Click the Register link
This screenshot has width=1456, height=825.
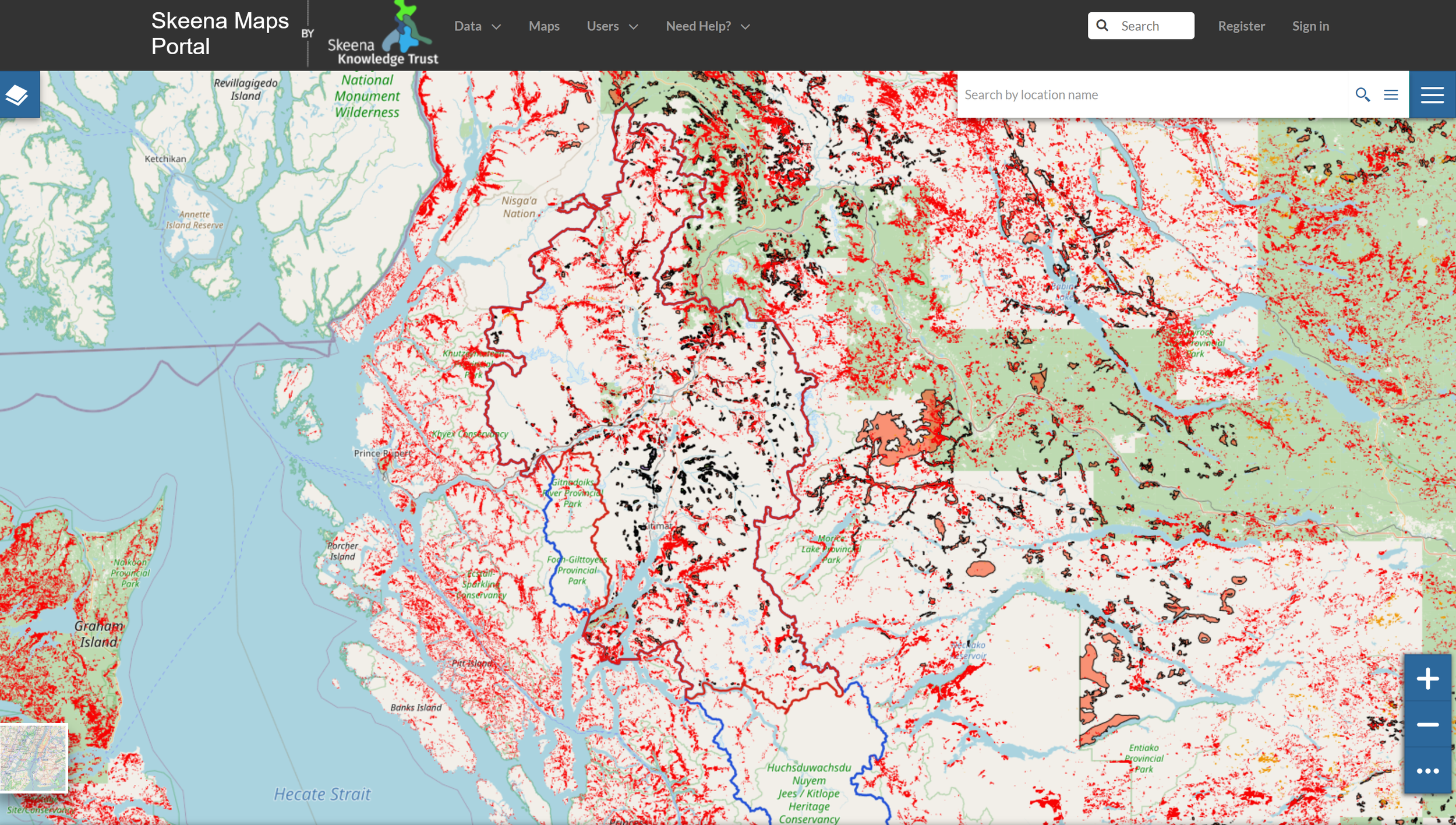click(1241, 26)
